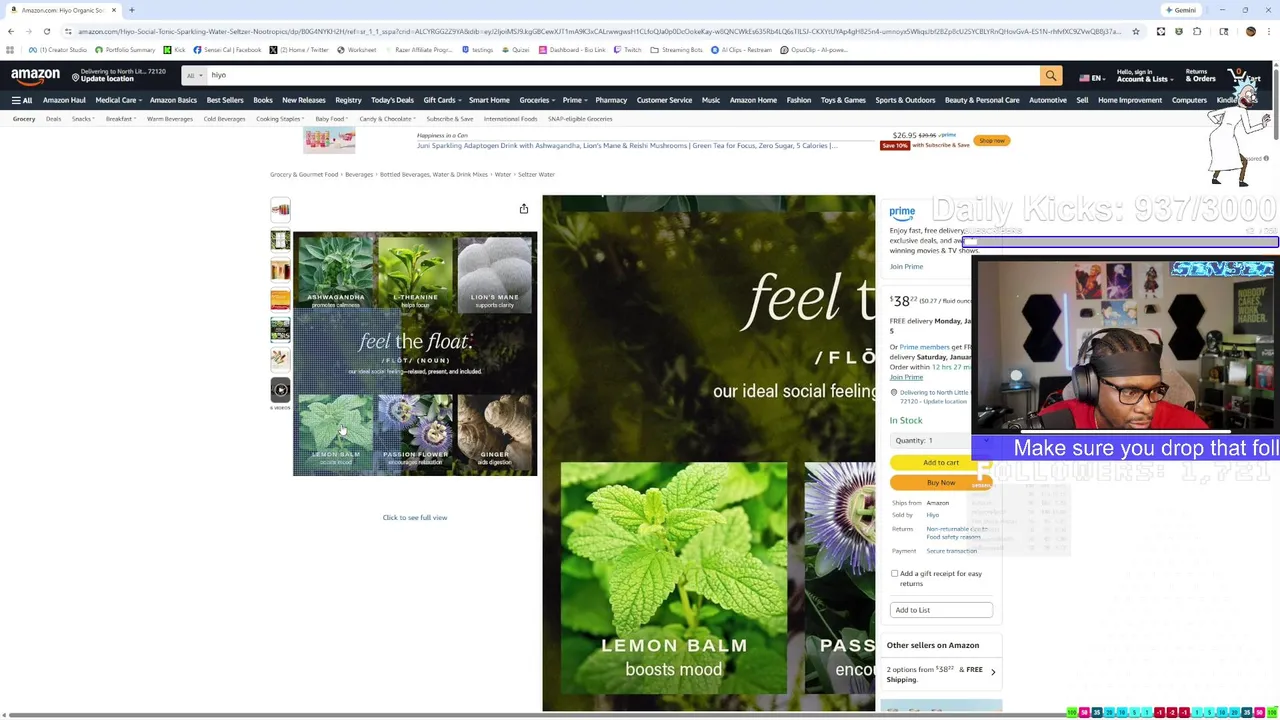Screen dimensions: 1280x720
Task: Expand Snacks submenu
Action: [83, 119]
